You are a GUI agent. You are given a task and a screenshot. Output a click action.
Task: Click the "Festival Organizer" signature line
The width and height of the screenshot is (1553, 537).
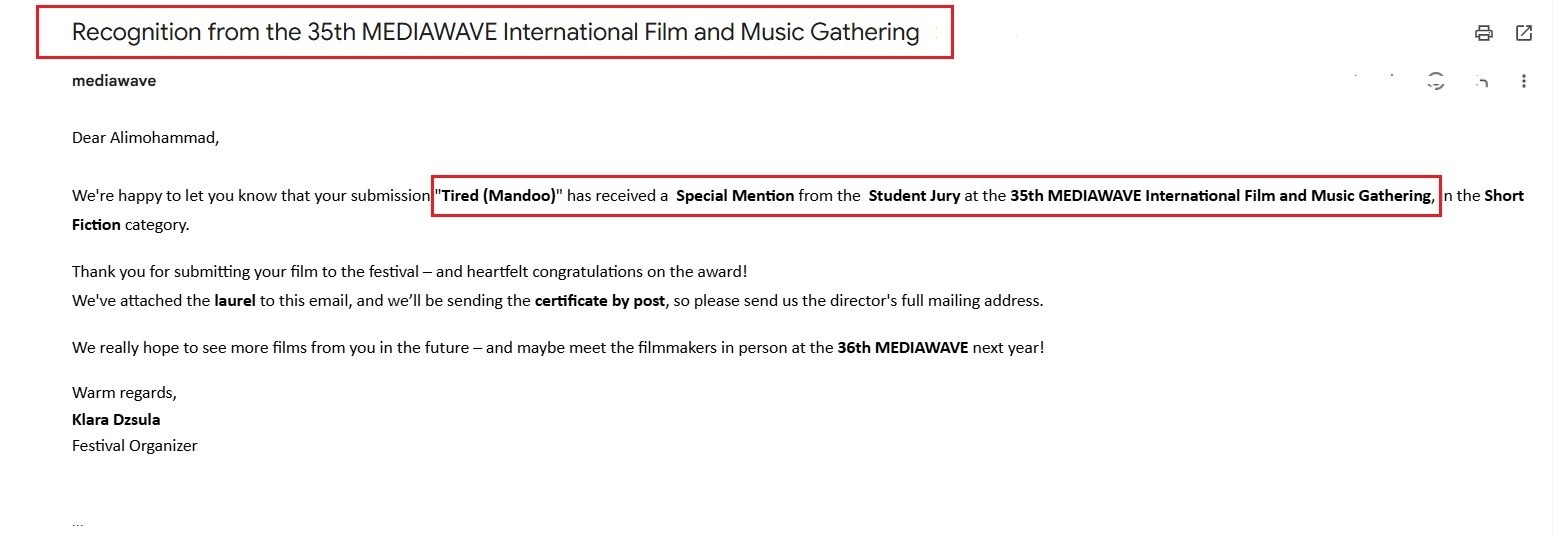135,446
